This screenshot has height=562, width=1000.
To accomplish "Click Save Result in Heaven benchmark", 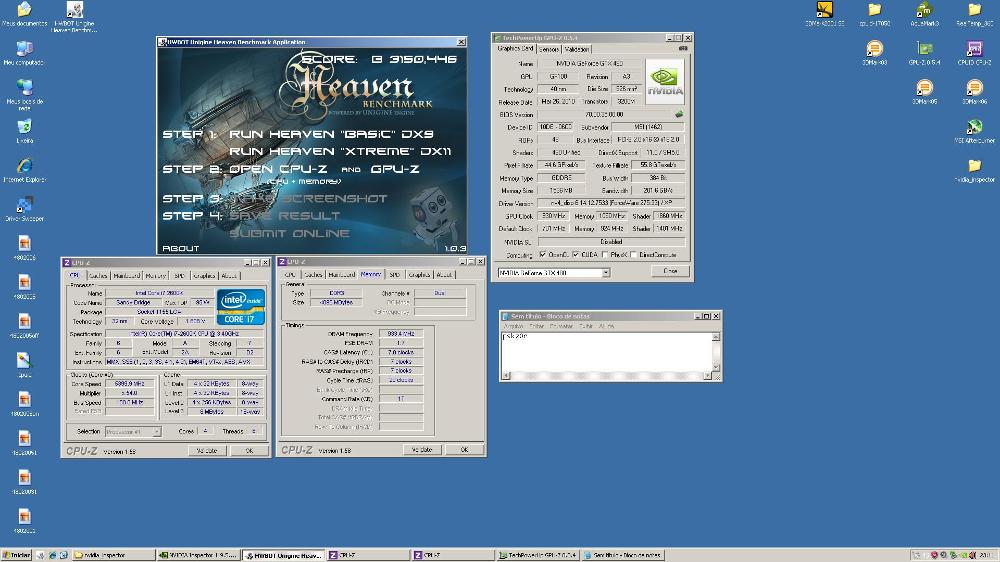I will coord(284,216).
